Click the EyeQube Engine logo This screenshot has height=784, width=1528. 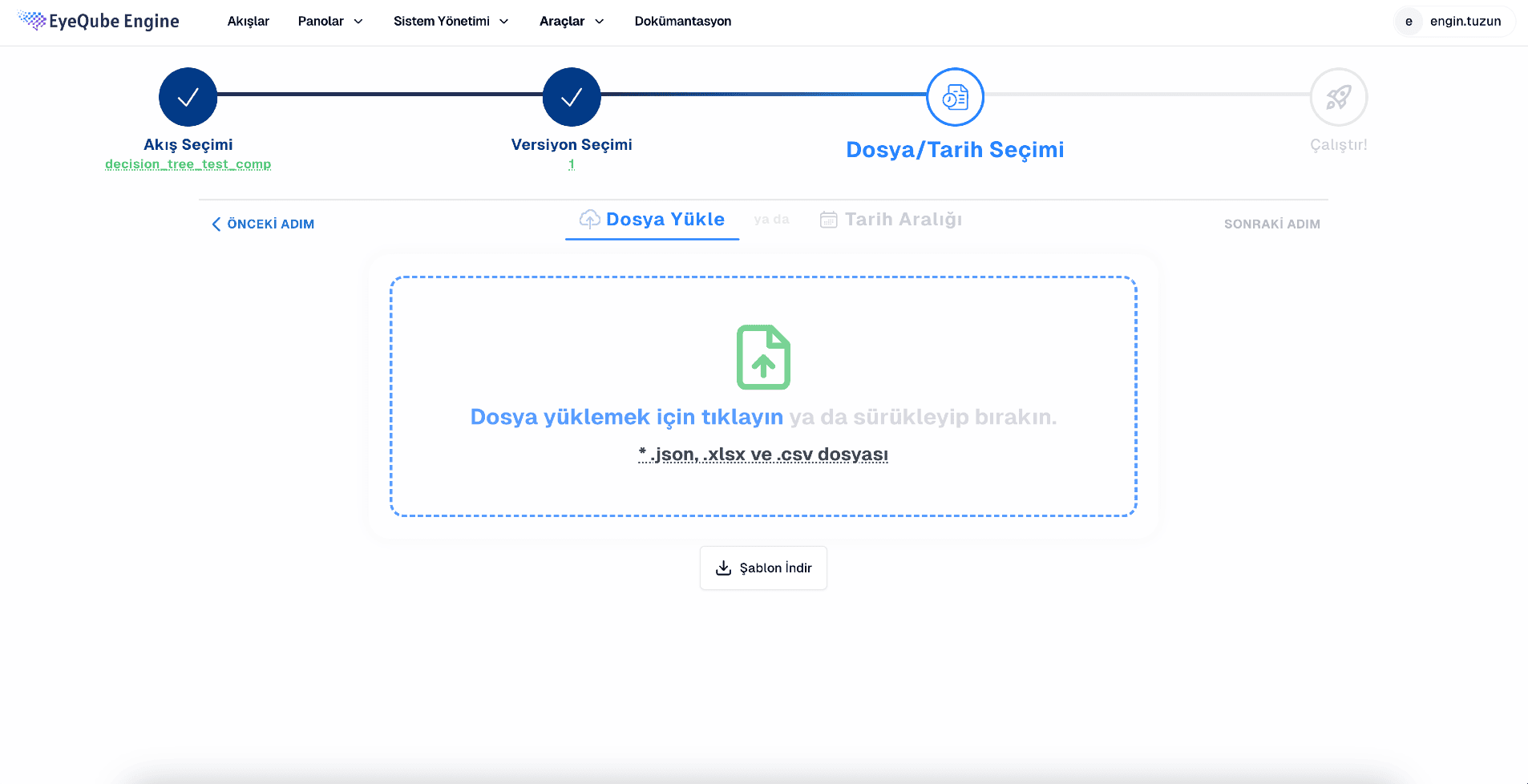[x=99, y=21]
